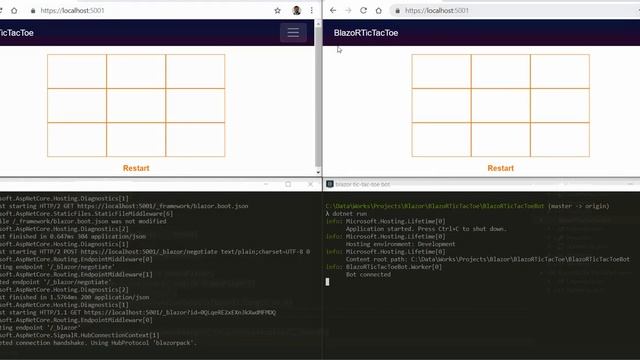This screenshot has height=360, width=640.
Task: Mark the bottom-right cell of the left board
Action: tap(195, 140)
